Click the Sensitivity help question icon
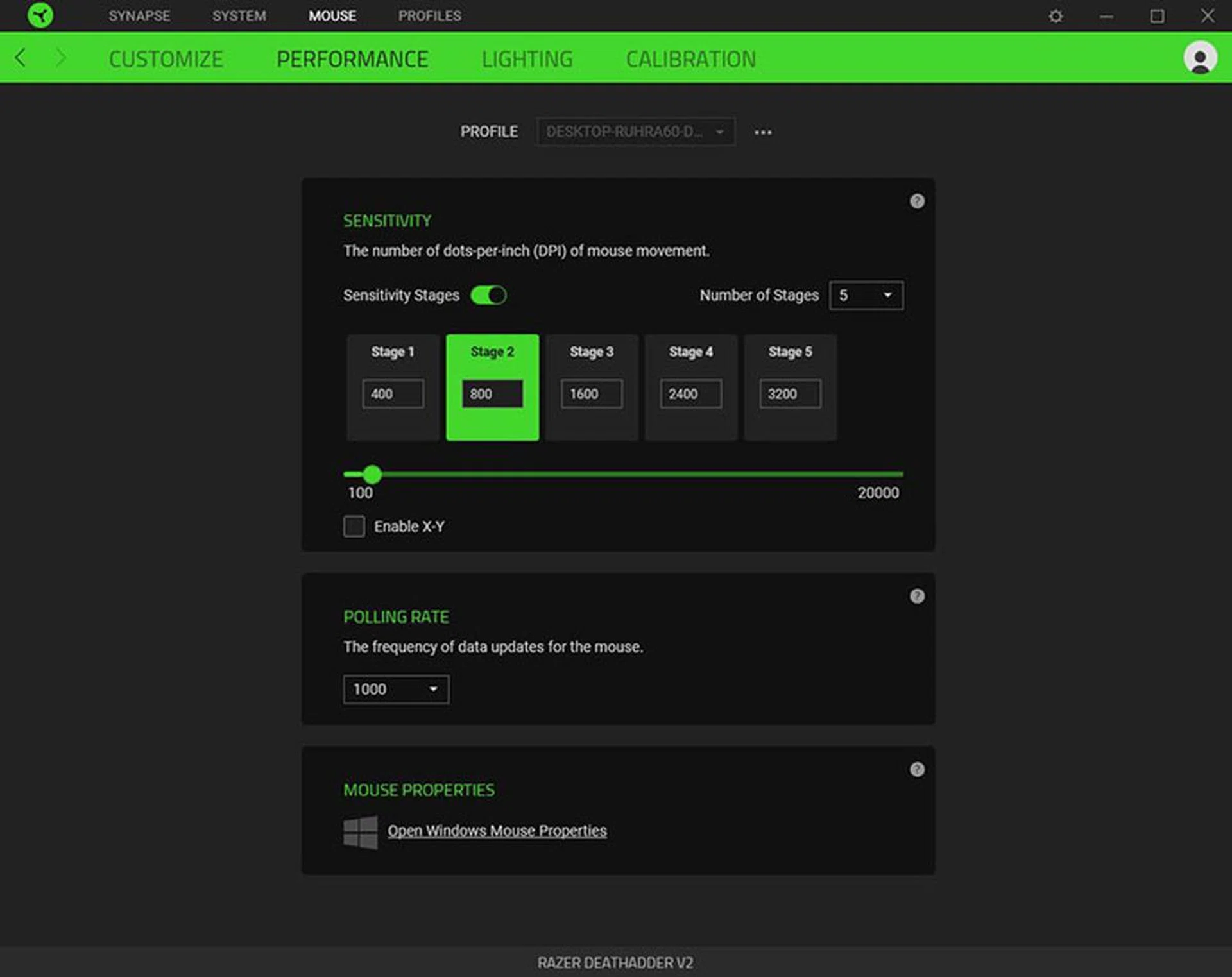 pyautogui.click(x=917, y=201)
